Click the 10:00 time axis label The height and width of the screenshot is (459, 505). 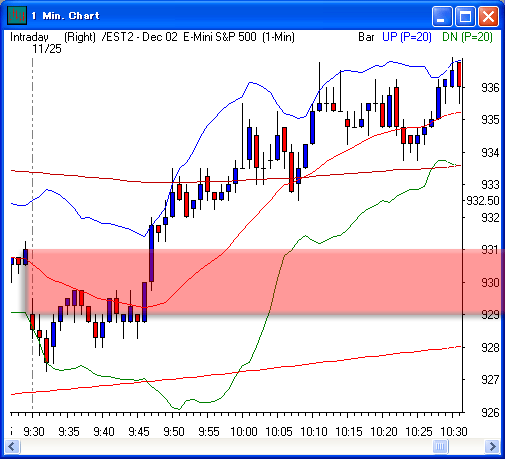[244, 432]
